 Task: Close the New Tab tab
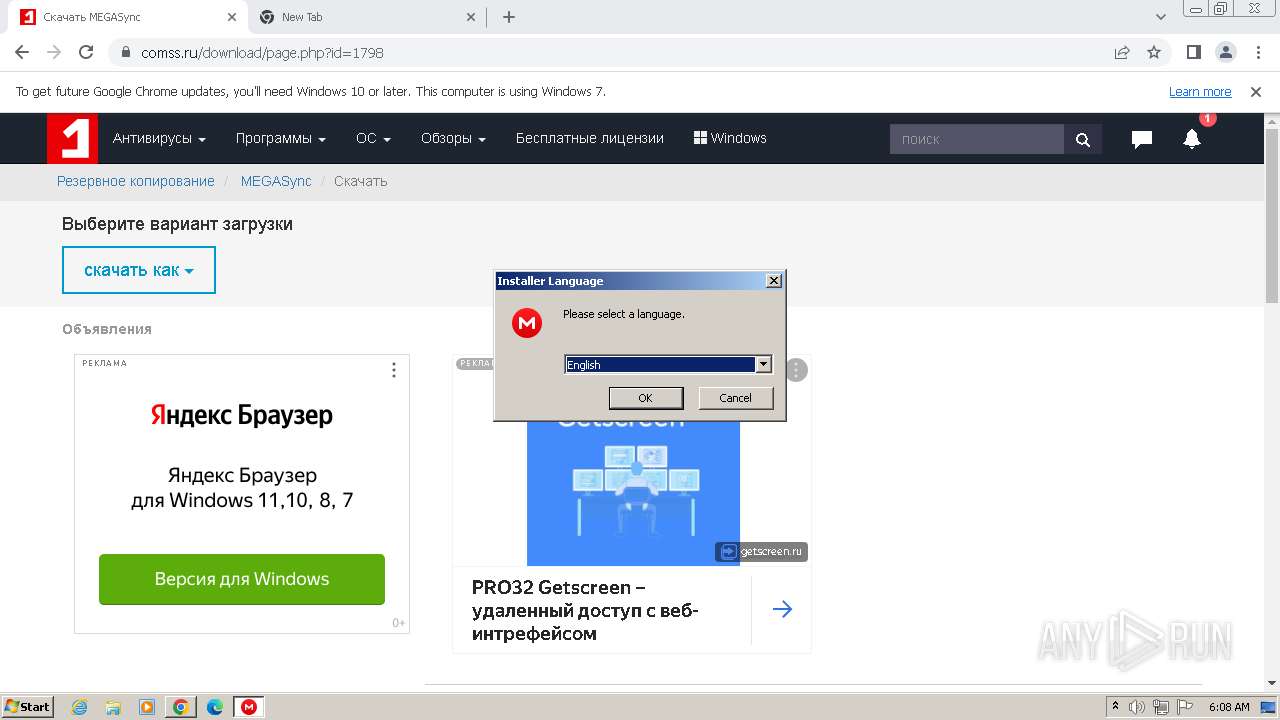click(x=472, y=17)
